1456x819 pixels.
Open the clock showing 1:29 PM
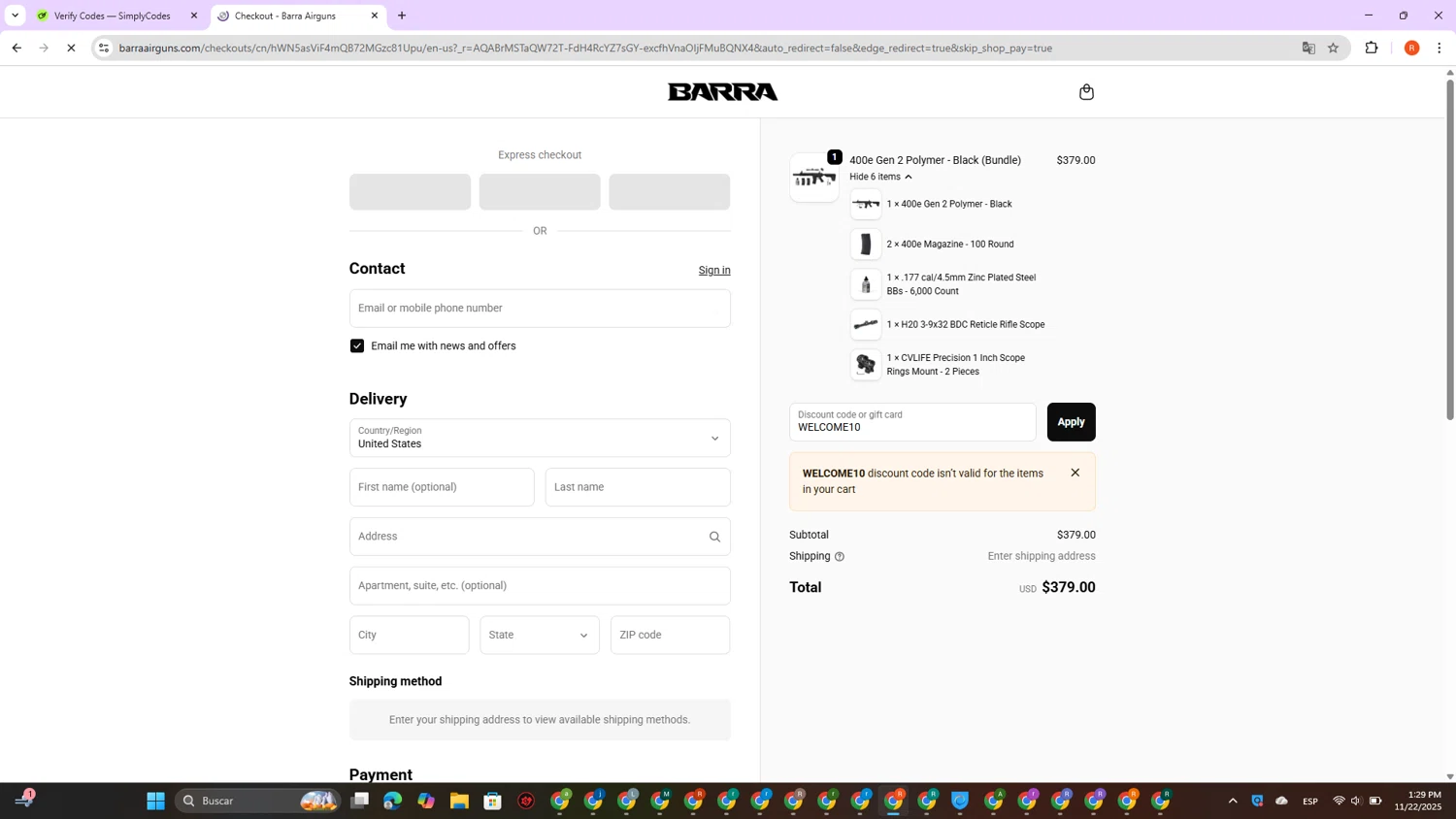point(1418,801)
